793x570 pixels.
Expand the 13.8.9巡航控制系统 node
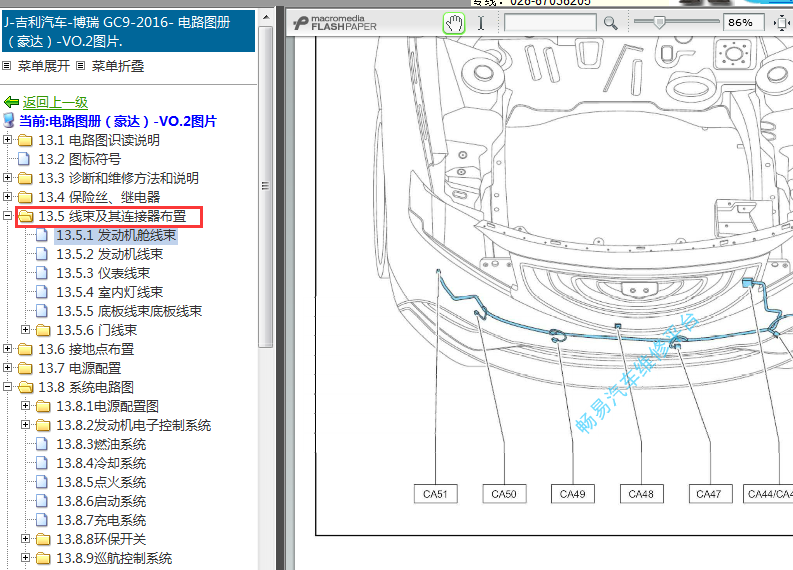click(25, 557)
